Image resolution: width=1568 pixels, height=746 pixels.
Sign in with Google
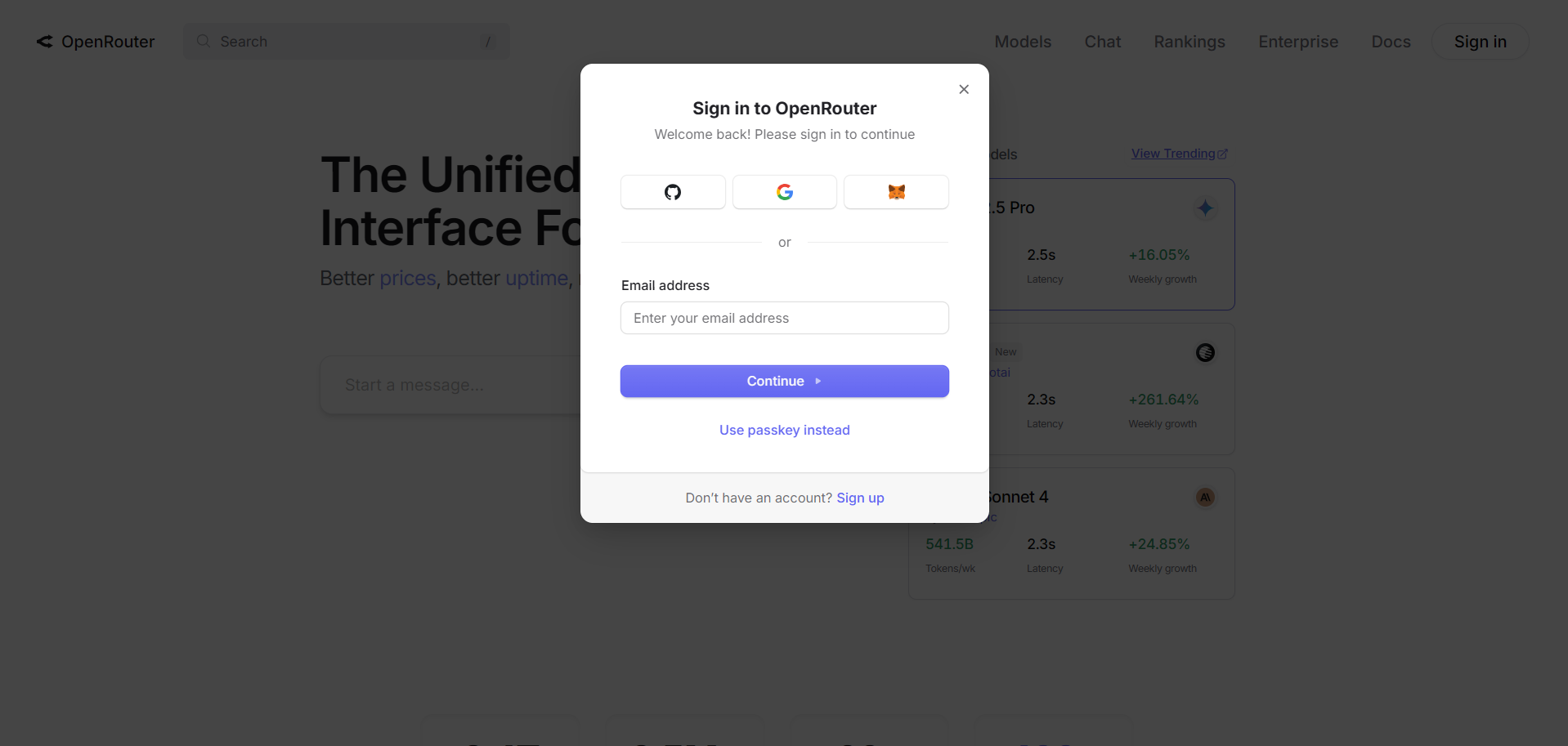(x=784, y=192)
